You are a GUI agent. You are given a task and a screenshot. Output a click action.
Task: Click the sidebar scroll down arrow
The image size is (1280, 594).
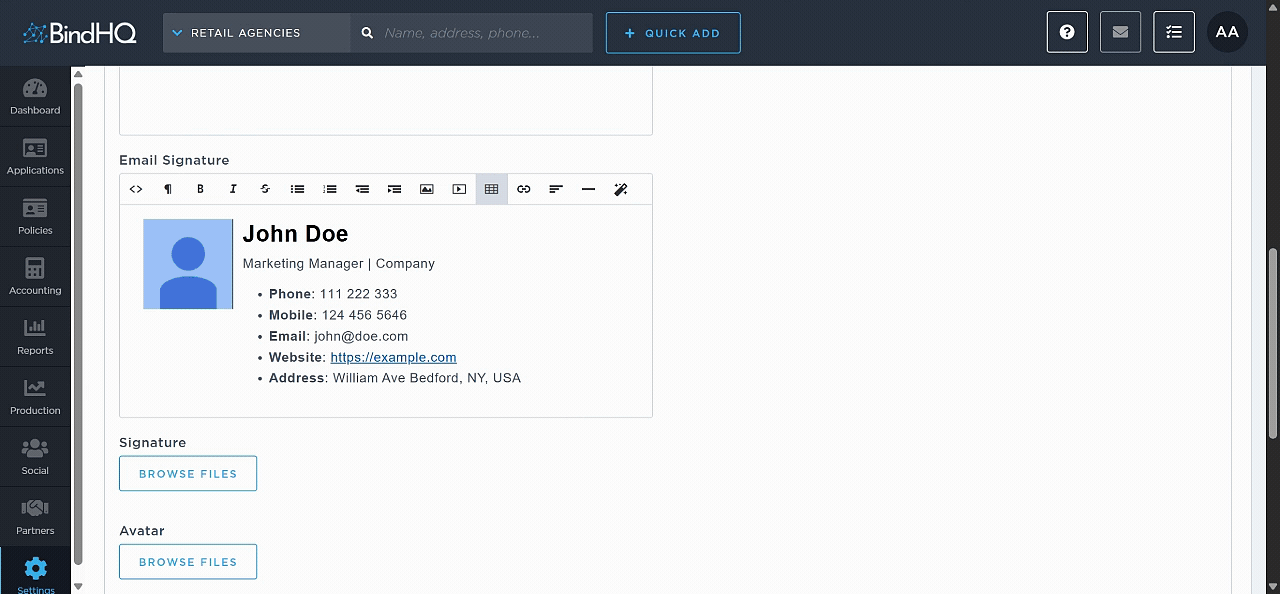[x=78, y=587]
